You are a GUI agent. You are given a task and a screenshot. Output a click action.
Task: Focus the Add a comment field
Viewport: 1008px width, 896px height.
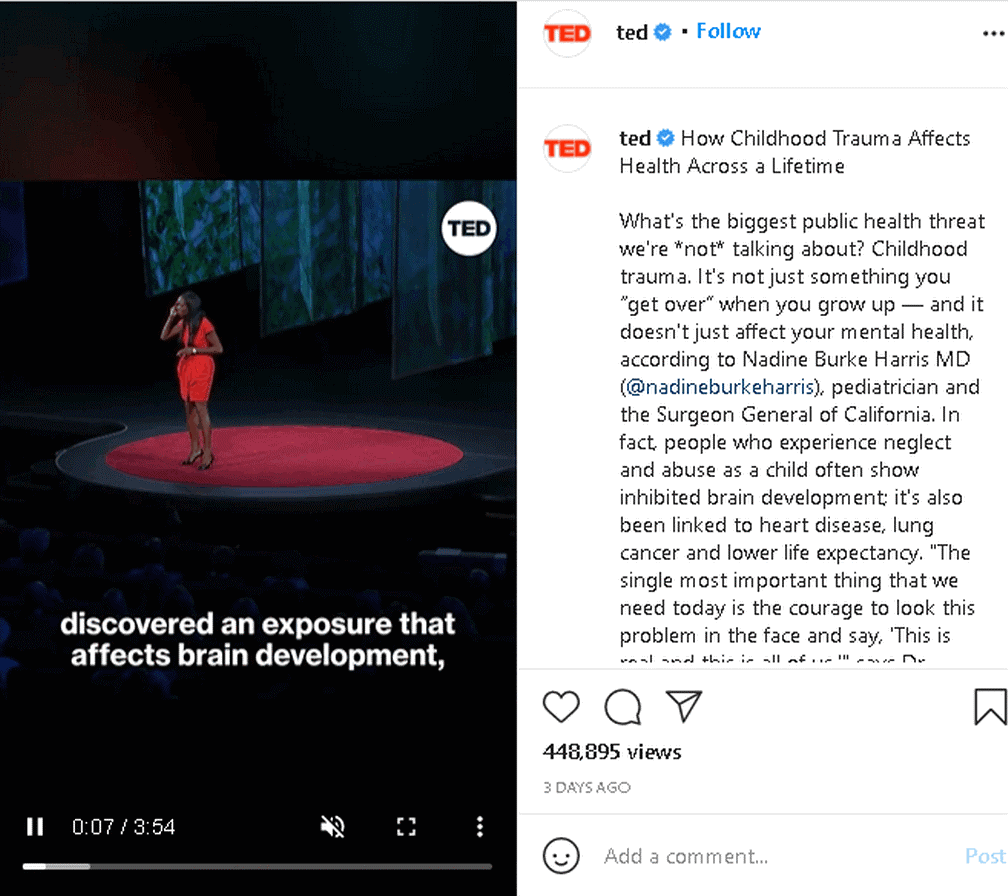778,856
